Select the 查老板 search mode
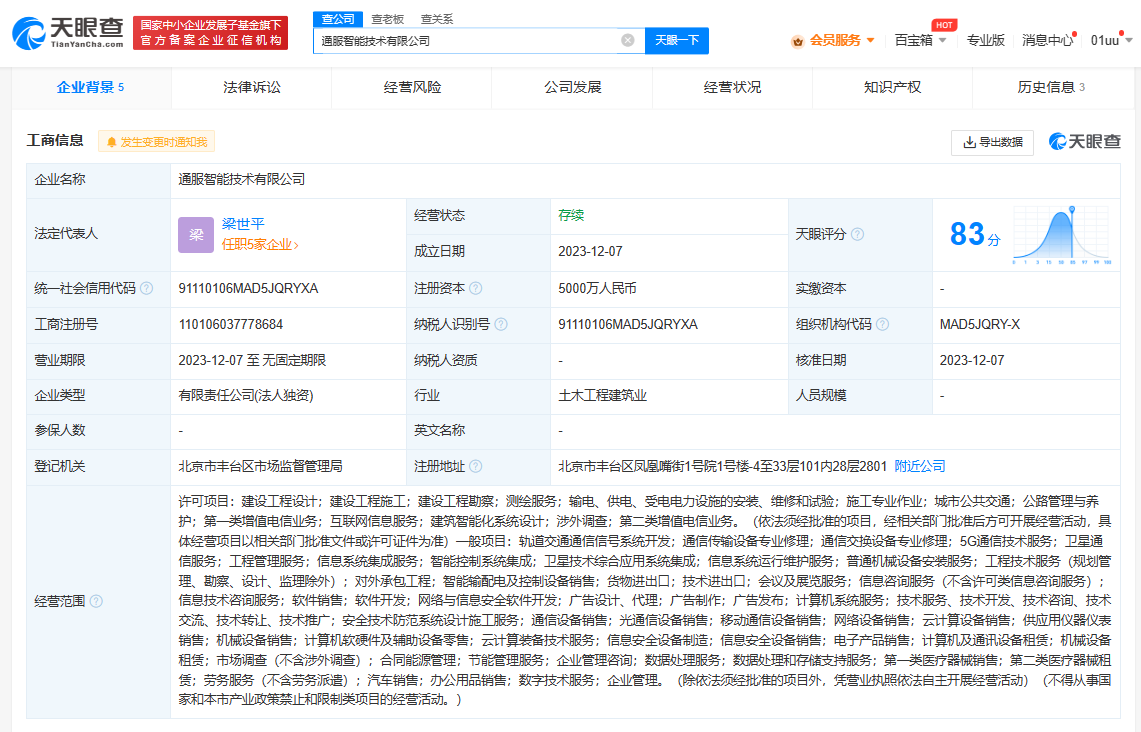The image size is (1141, 732). coord(387,18)
